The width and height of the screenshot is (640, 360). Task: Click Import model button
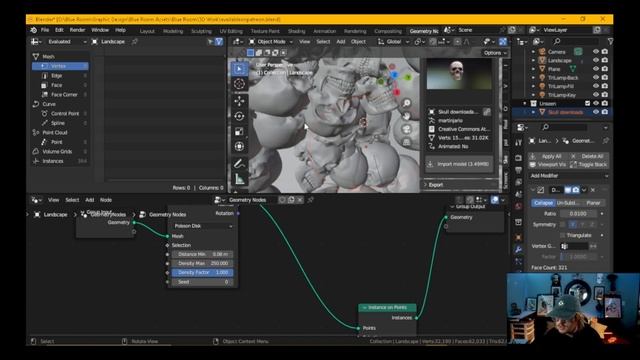click(x=459, y=164)
